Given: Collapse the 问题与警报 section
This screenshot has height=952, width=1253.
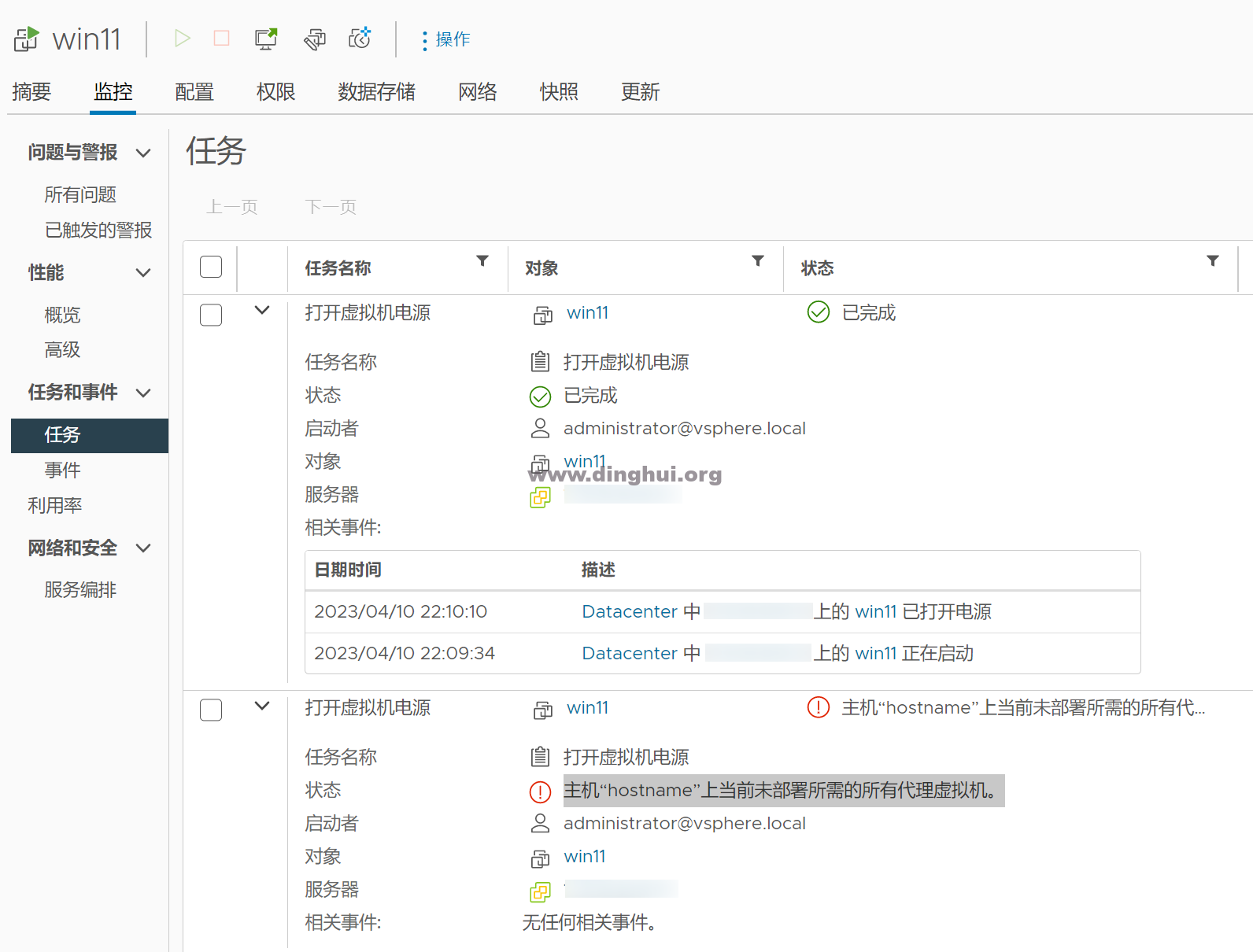Looking at the screenshot, I should [143, 153].
